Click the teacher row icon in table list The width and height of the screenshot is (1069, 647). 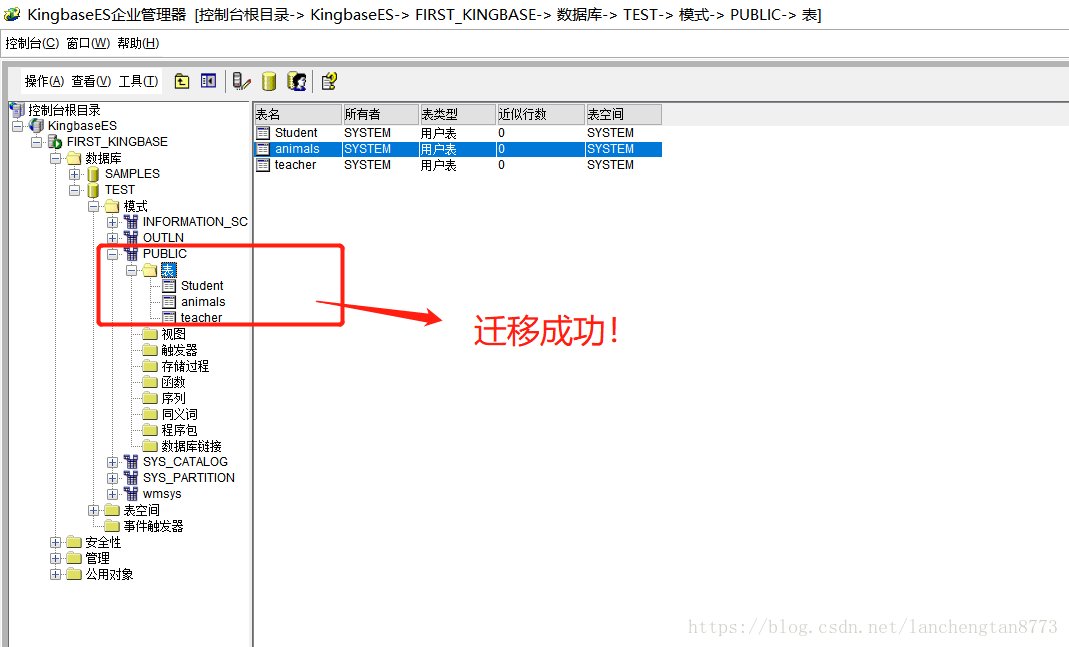pos(263,165)
